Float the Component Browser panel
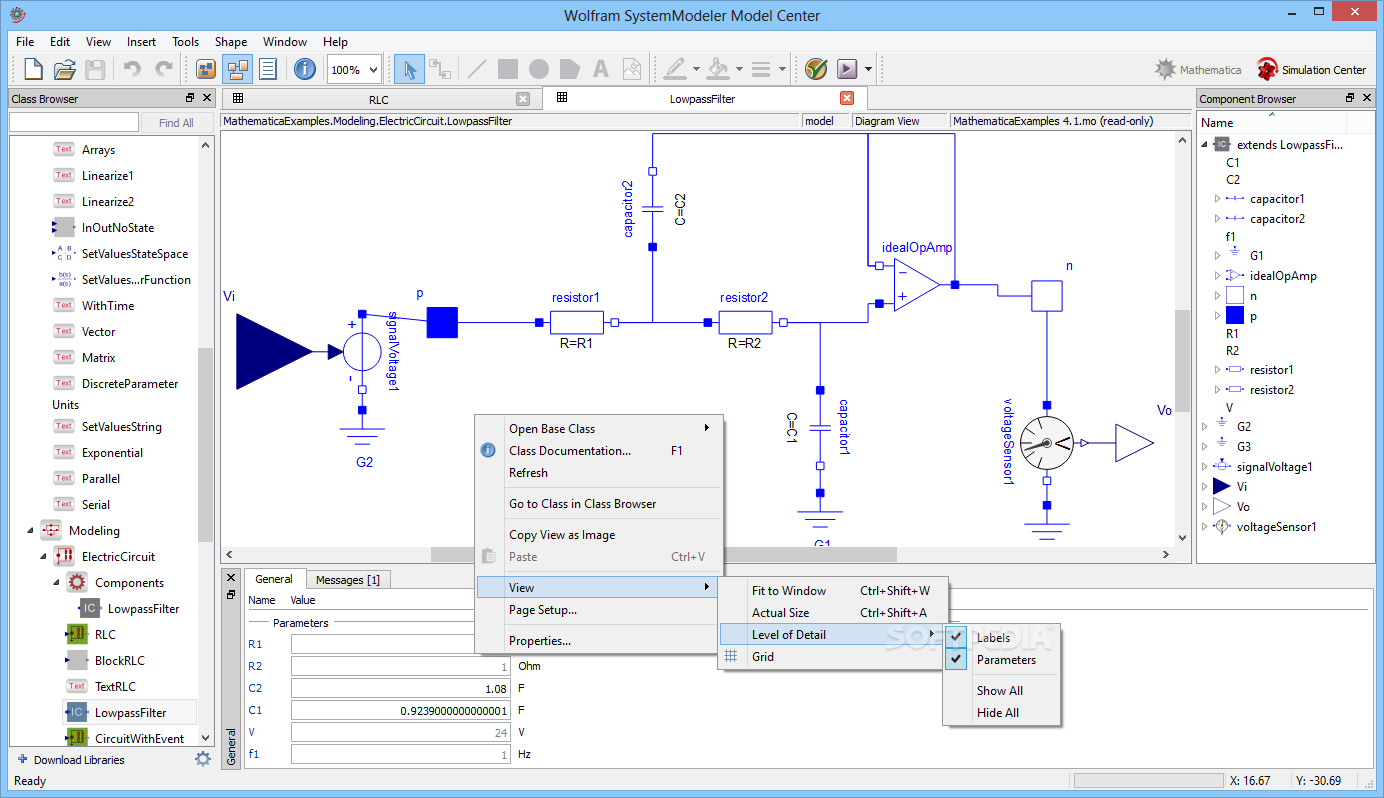This screenshot has width=1384, height=798. [1350, 98]
